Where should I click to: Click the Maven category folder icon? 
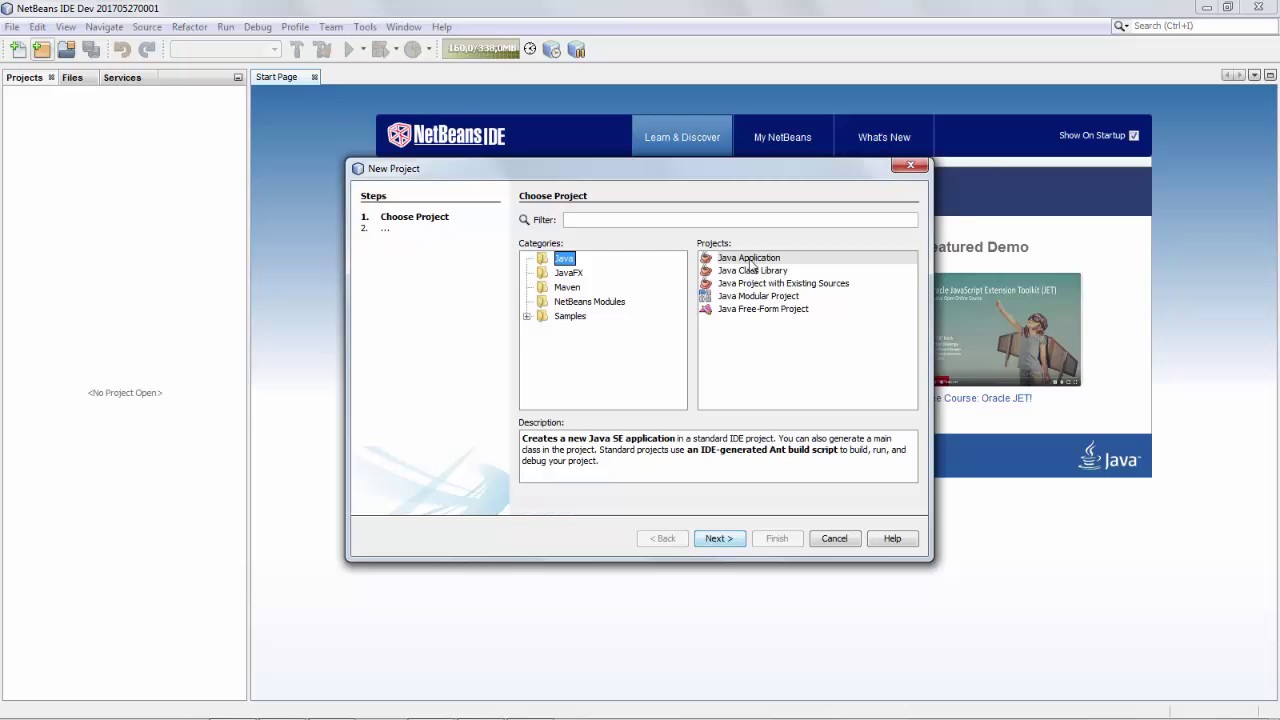(x=542, y=287)
